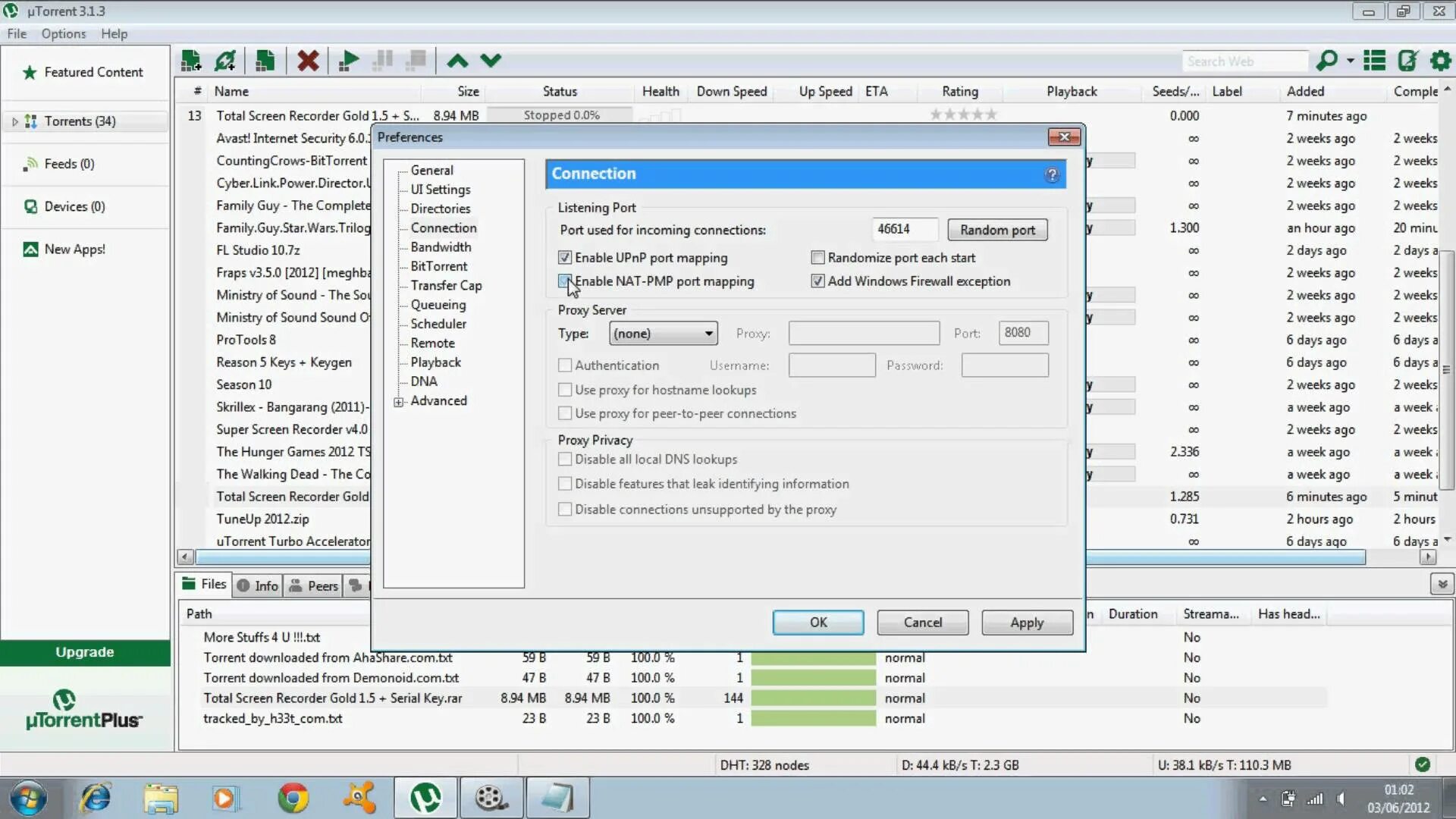Select Proxy Server Type dropdown
The image size is (1456, 819).
[662, 332]
